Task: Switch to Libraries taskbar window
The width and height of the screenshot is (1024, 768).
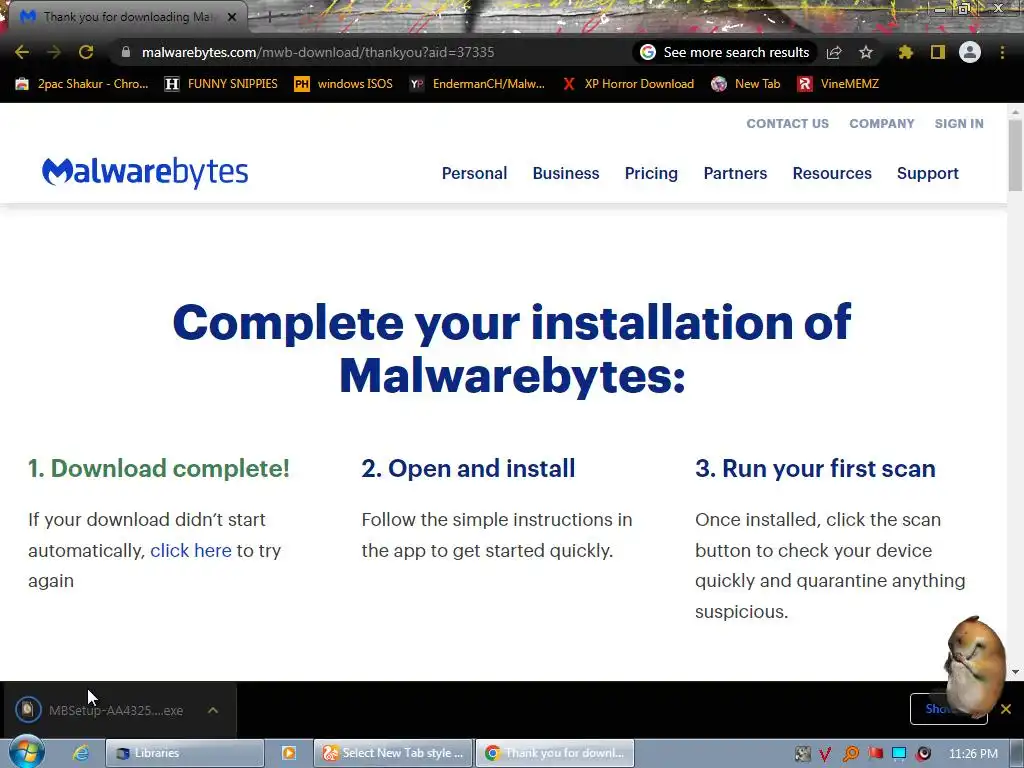Action: point(185,753)
